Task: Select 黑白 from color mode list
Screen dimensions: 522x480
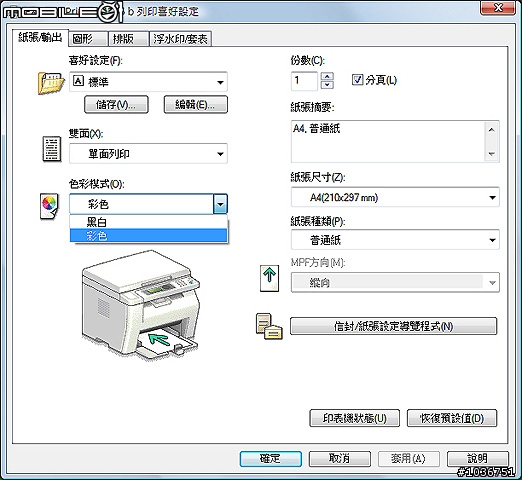Action: pyautogui.click(x=148, y=222)
